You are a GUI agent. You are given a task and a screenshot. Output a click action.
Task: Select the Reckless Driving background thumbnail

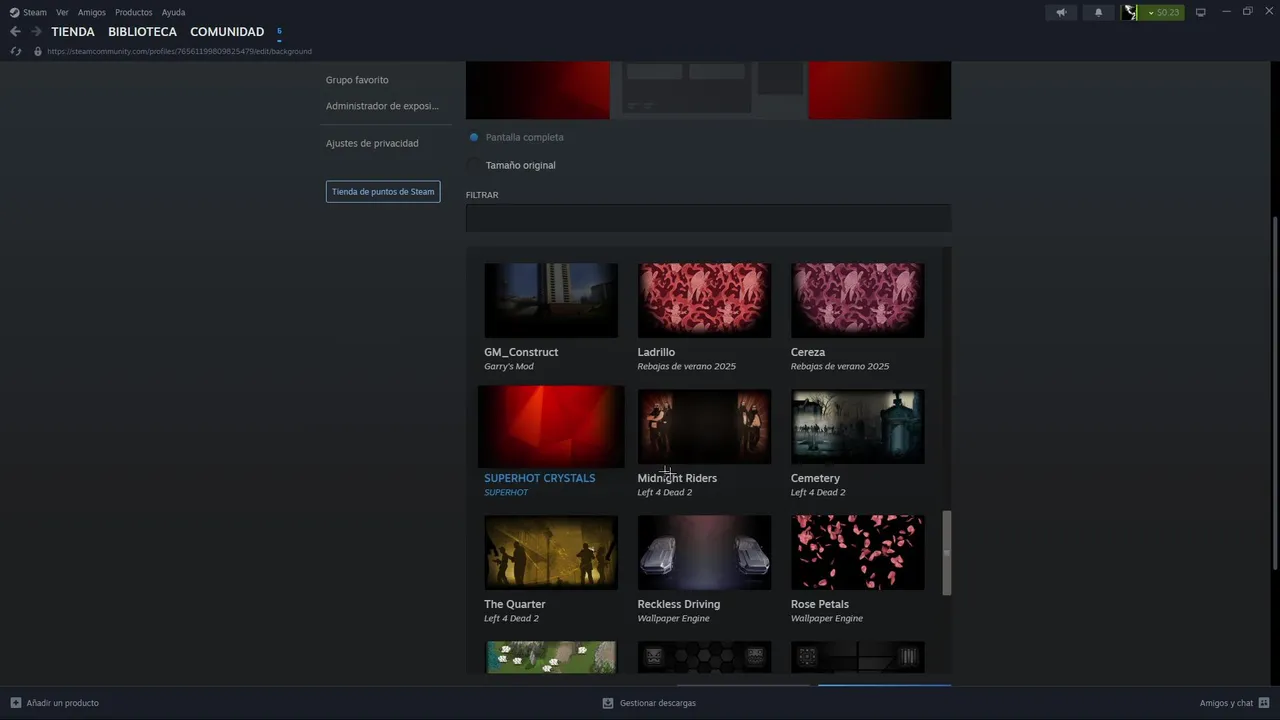tap(704, 552)
